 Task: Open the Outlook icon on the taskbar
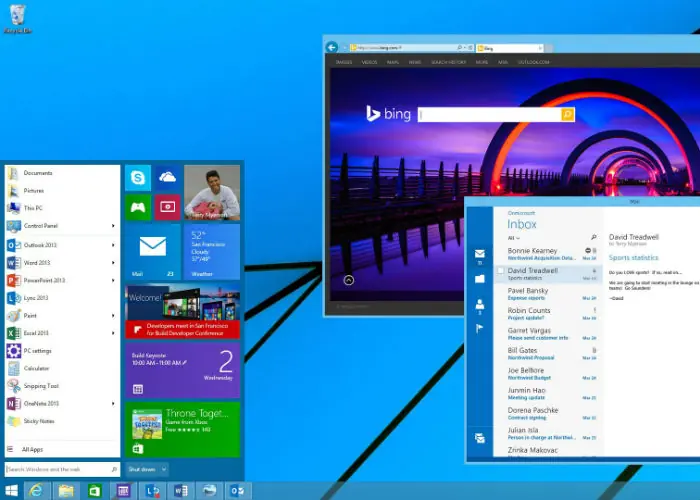click(238, 491)
